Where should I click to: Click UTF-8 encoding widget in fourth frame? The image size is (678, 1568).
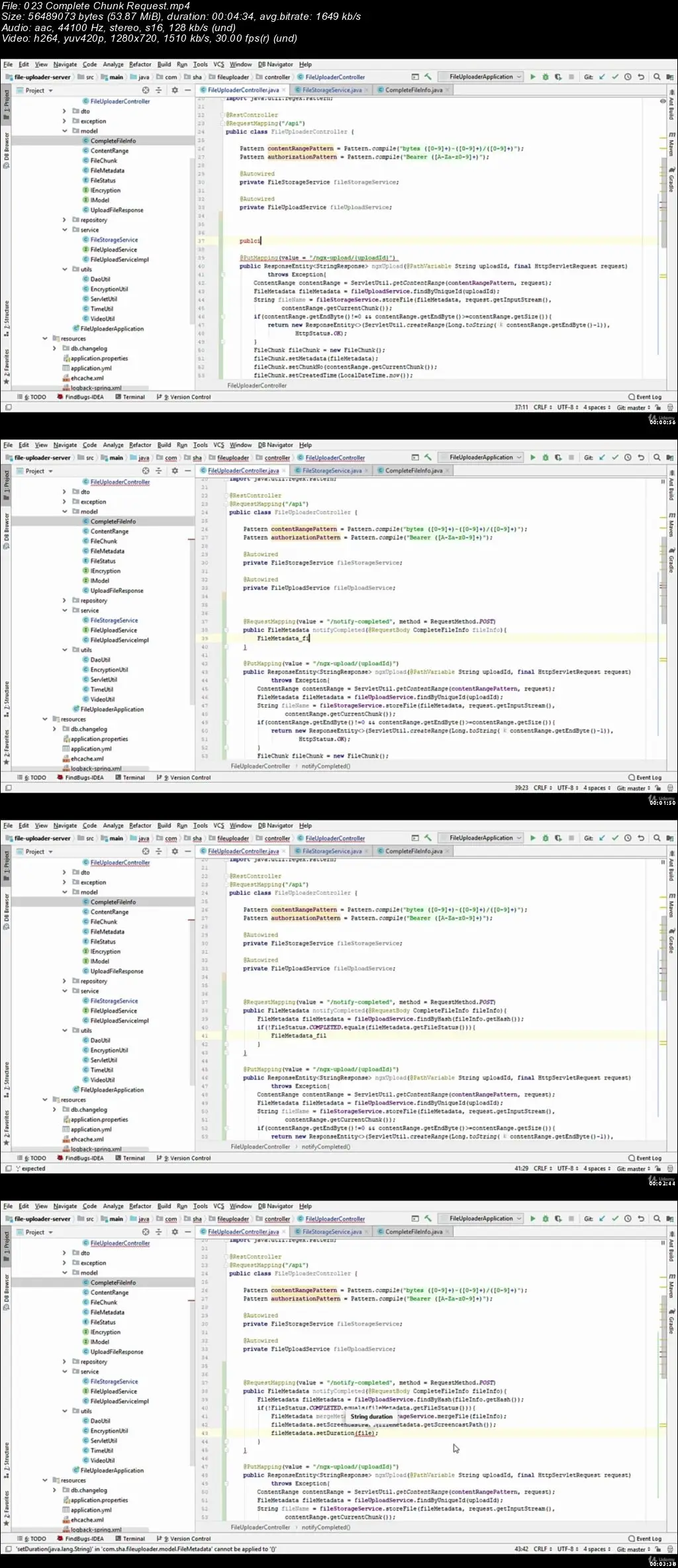tap(567, 1549)
